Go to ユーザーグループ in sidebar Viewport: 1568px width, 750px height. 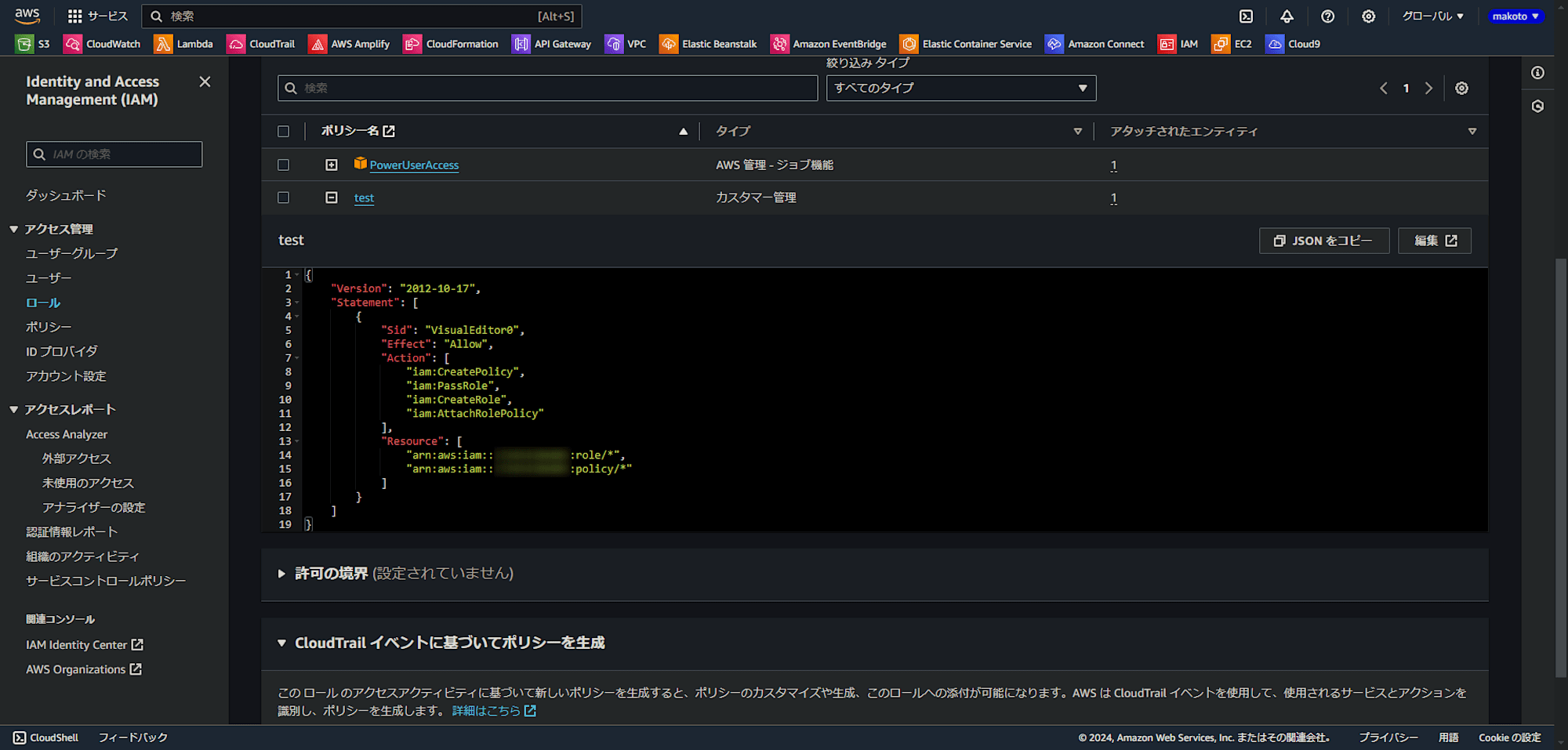(x=72, y=253)
